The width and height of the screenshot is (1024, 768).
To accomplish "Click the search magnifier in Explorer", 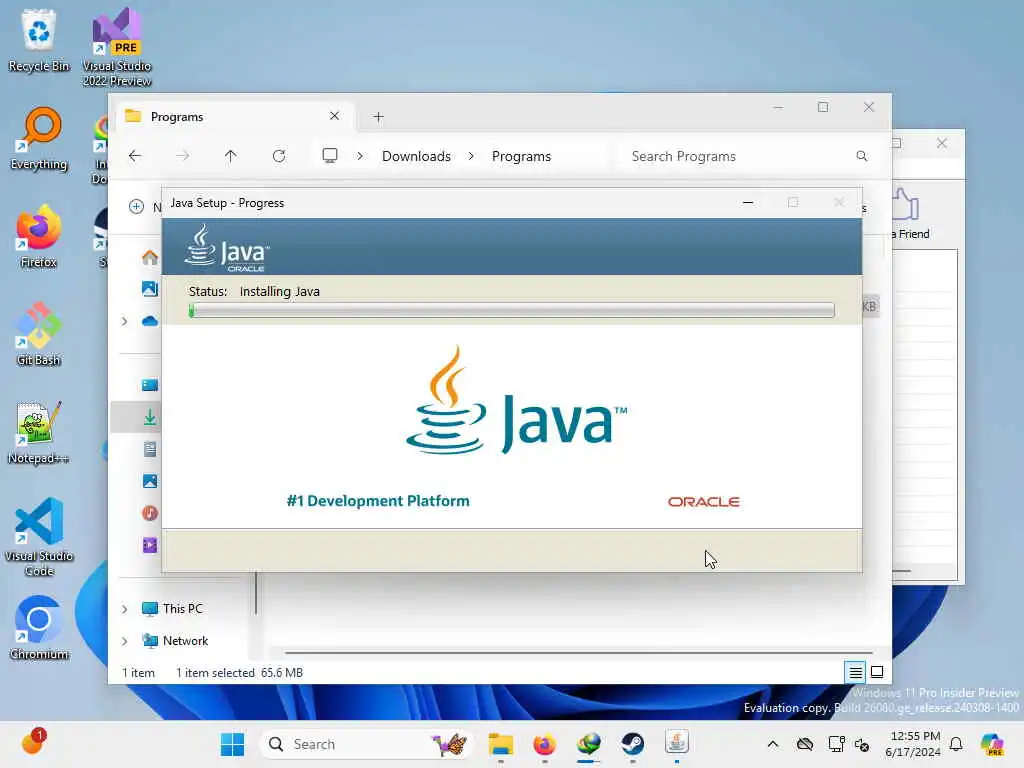I will click(862, 156).
